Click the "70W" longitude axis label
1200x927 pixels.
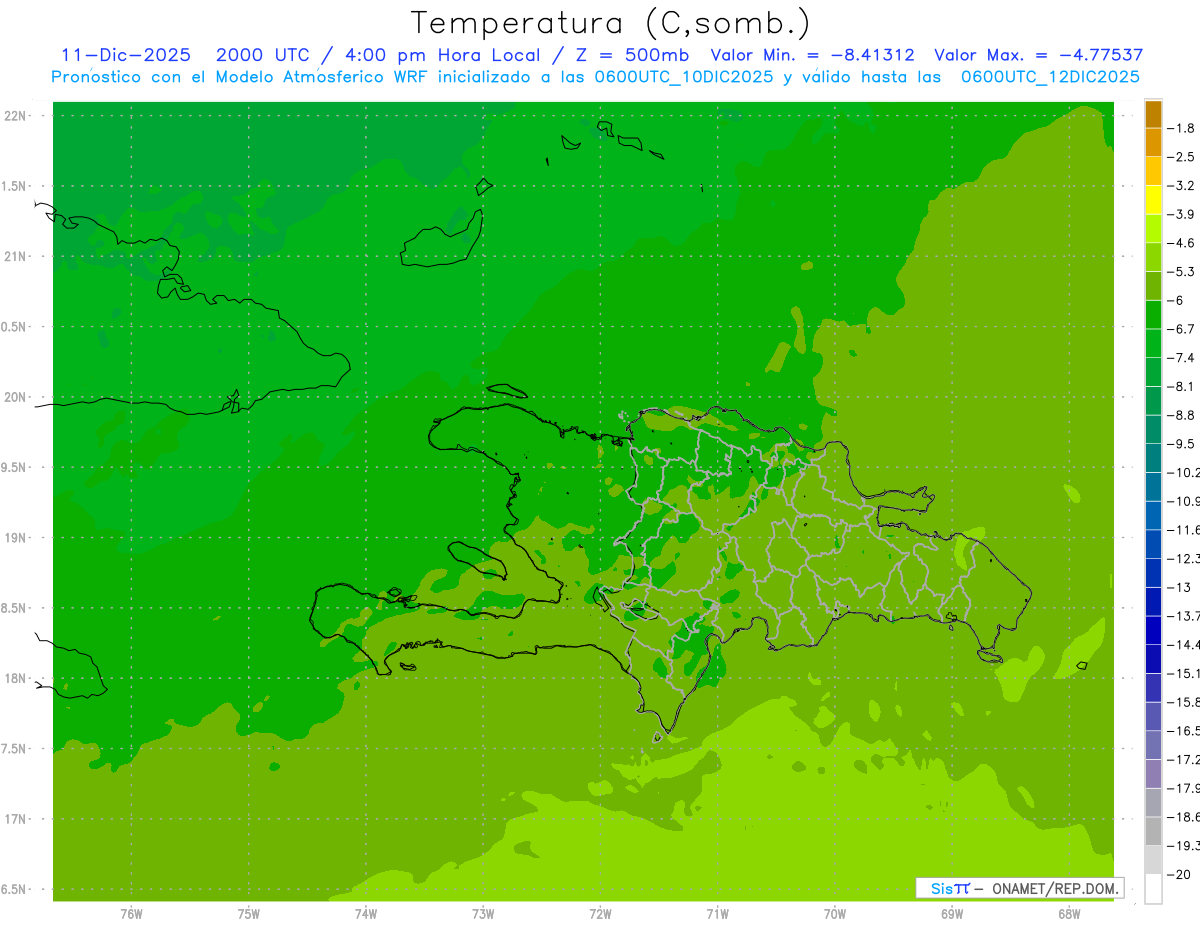835,914
